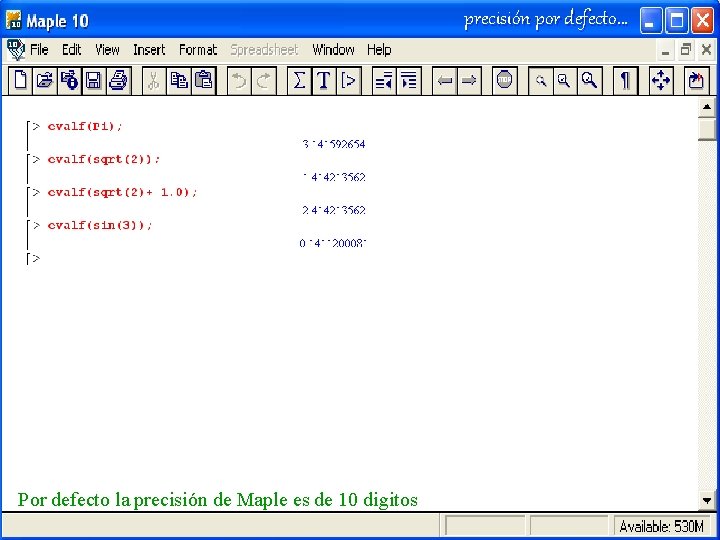Click the output value 0.1411200081
720x540 pixels.
[x=332, y=243]
